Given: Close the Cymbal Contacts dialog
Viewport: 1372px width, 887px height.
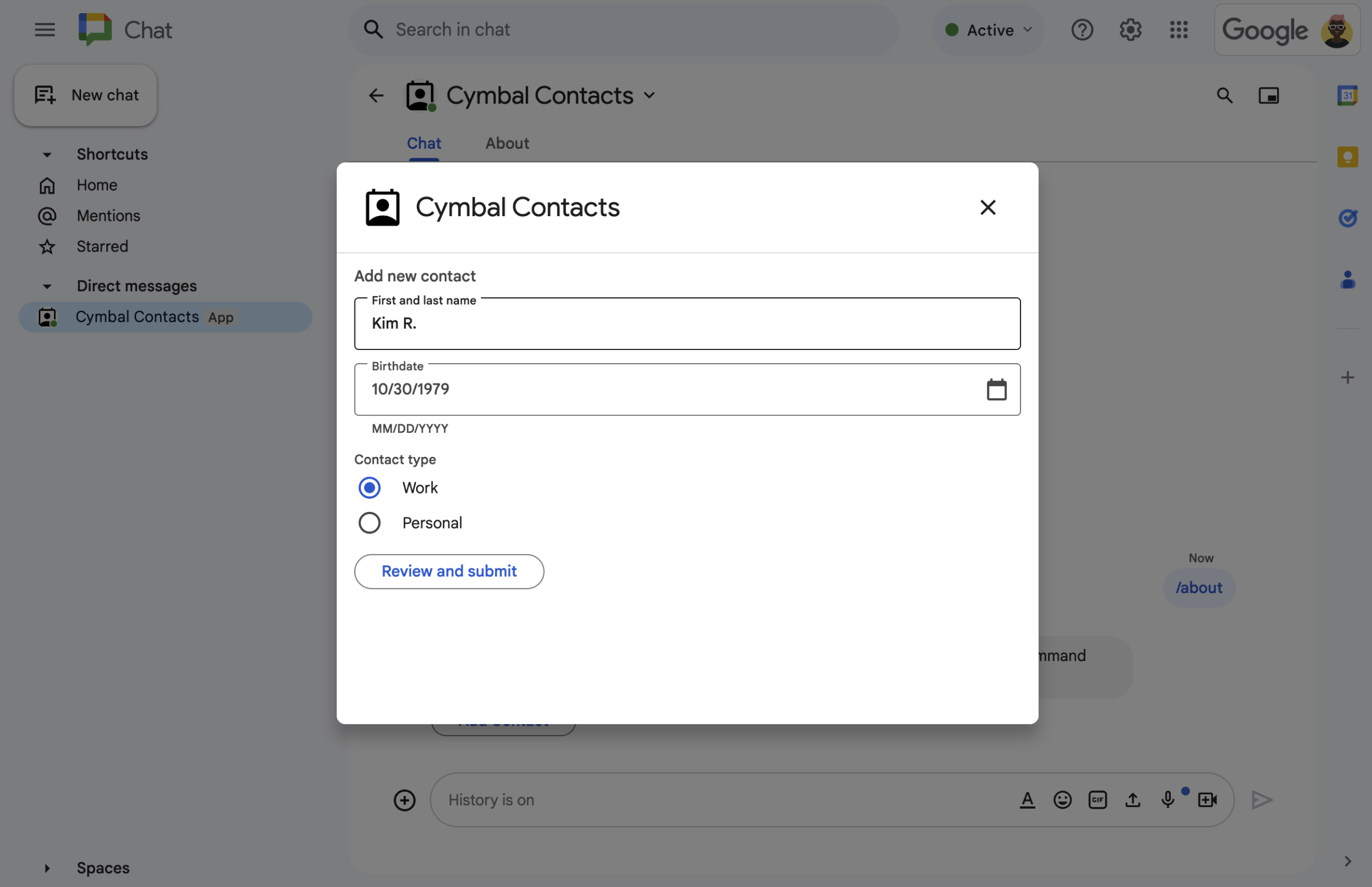Looking at the screenshot, I should (987, 207).
